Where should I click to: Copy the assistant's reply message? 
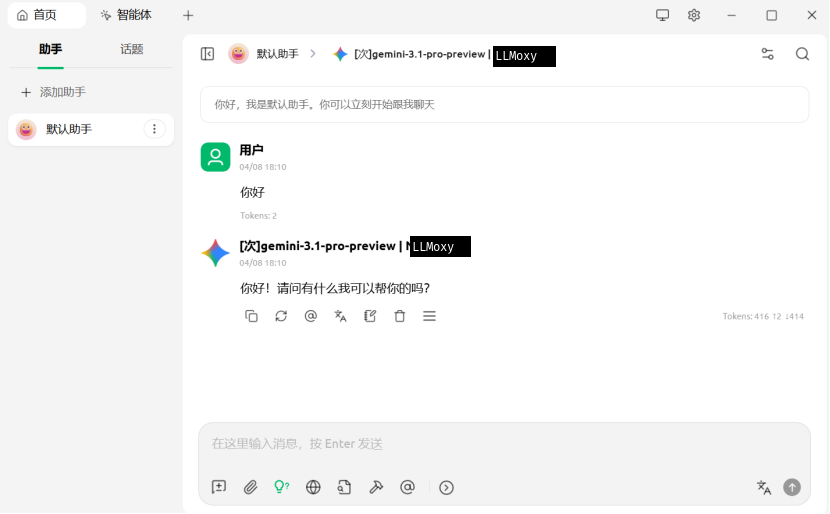click(x=251, y=316)
